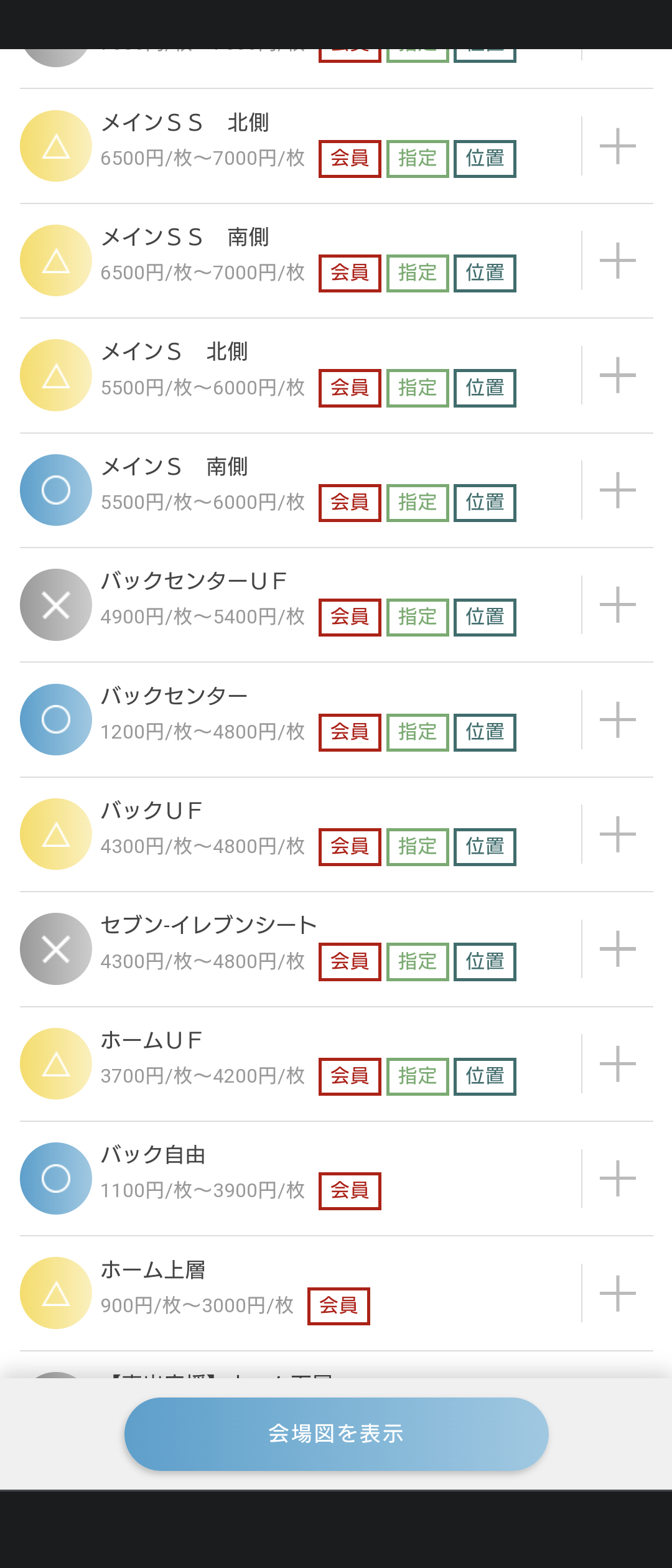The width and height of the screenshot is (672, 1568).
Task: Tap triangle availability icon for メインSS 北側
Action: tap(56, 146)
